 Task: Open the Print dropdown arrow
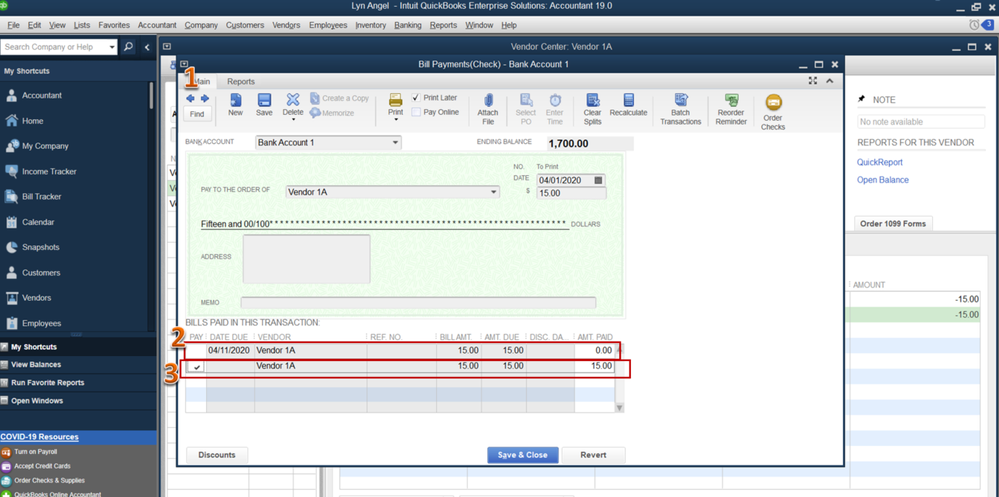pyautogui.click(x=396, y=119)
